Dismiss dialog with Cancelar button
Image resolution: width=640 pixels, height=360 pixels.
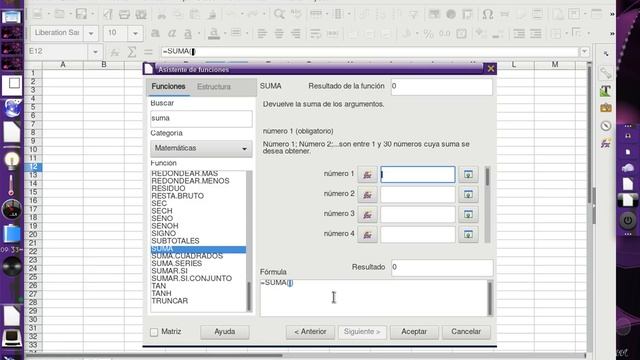pos(466,332)
